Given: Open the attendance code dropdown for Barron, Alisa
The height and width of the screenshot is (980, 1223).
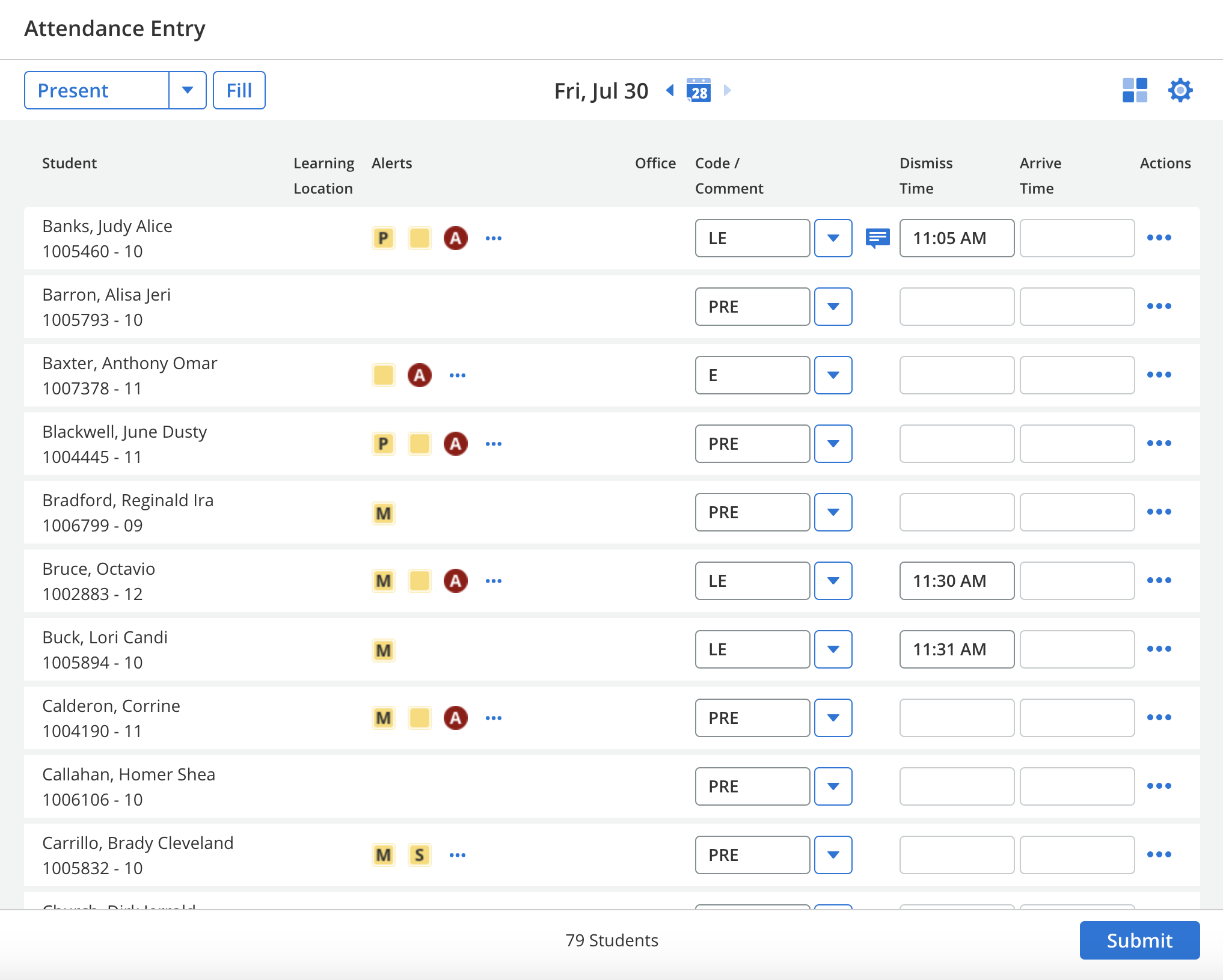Looking at the screenshot, I should coord(833,307).
